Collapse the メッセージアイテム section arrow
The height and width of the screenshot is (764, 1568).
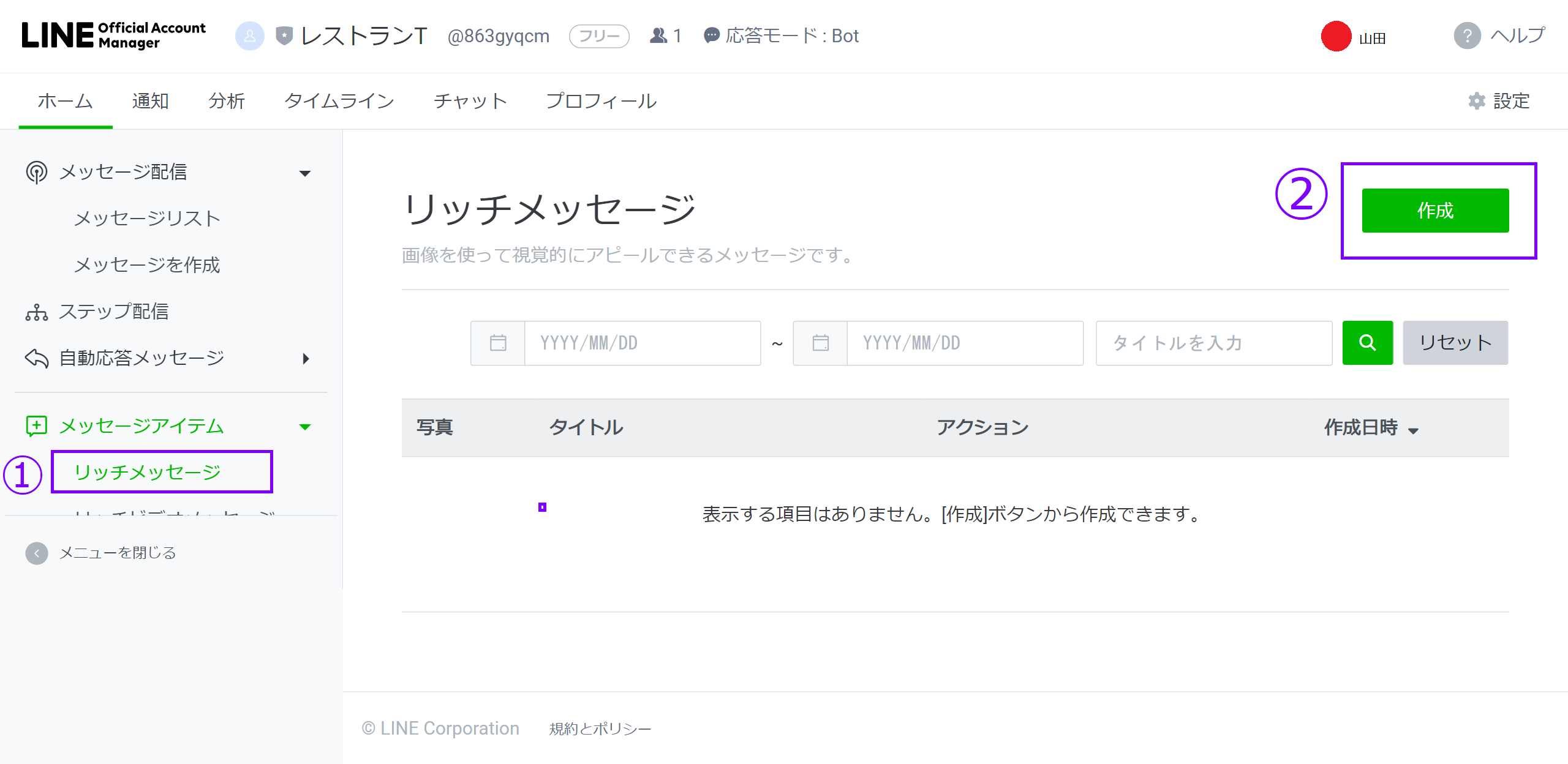(x=305, y=427)
